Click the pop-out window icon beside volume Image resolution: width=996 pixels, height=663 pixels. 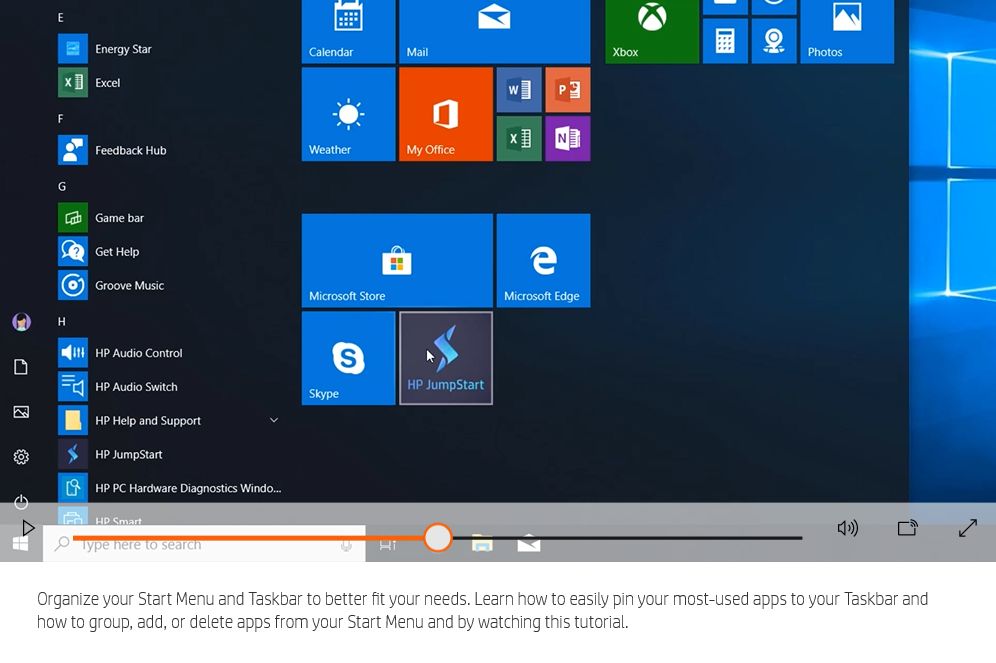click(908, 528)
